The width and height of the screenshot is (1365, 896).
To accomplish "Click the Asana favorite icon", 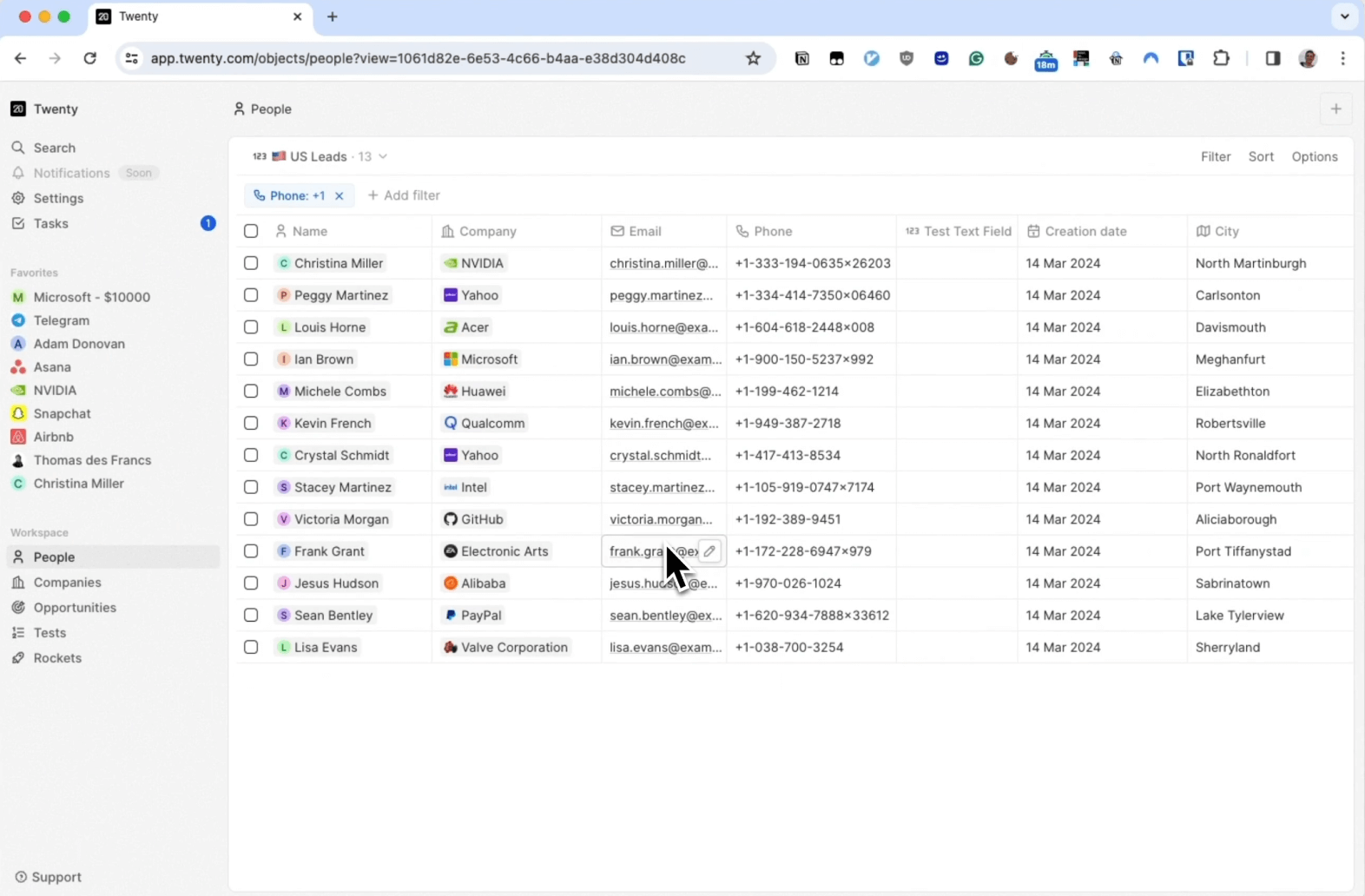I will (17, 367).
